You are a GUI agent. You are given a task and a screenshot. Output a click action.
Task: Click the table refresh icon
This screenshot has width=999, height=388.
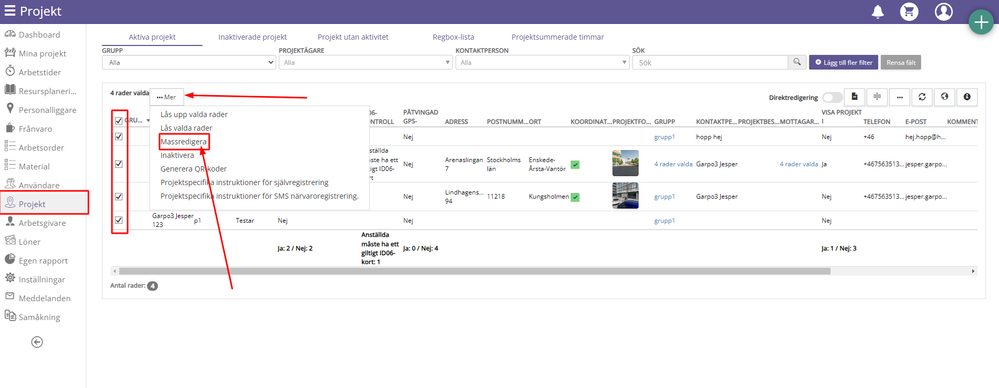(922, 97)
